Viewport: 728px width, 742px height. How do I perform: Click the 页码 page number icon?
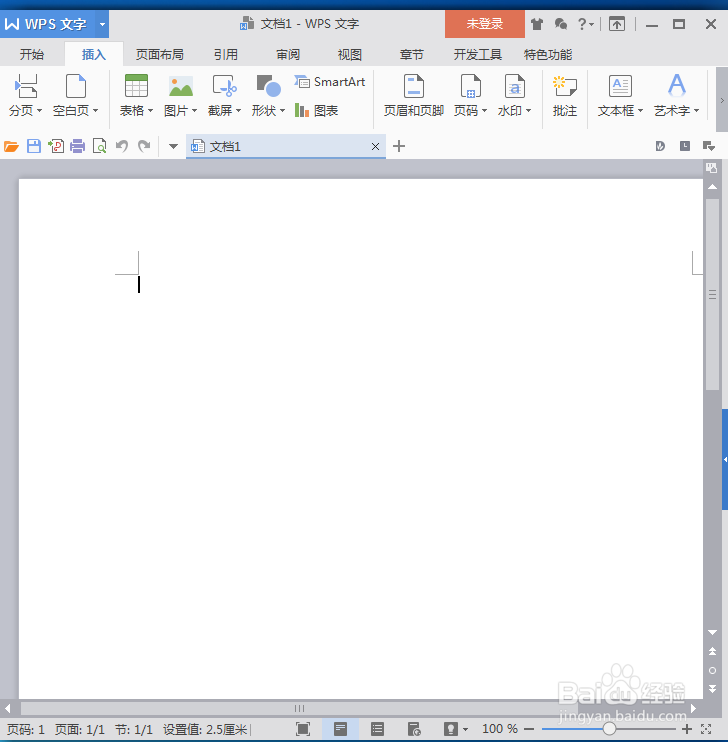[x=471, y=86]
